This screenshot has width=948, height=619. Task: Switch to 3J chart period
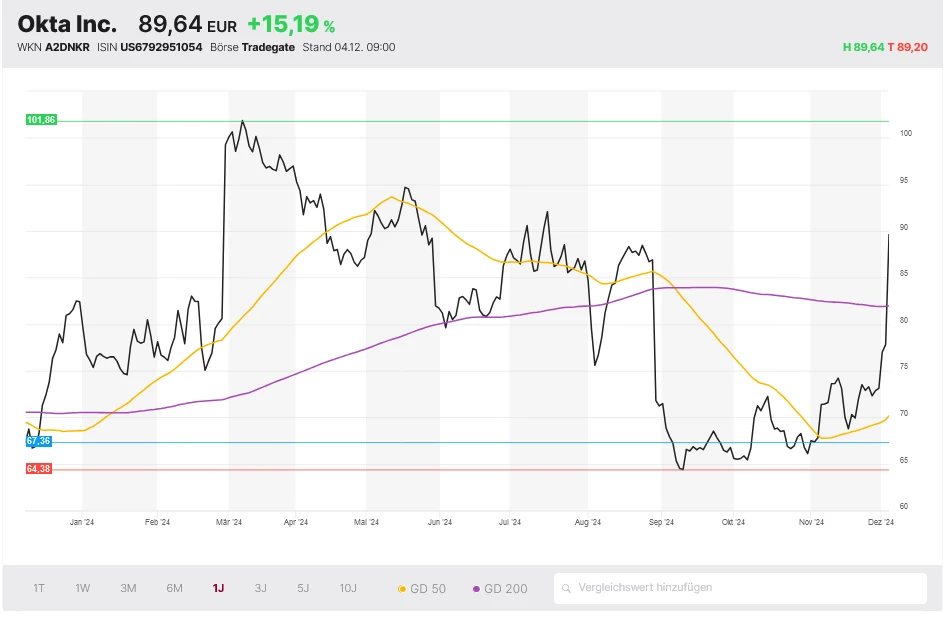pyautogui.click(x=261, y=588)
